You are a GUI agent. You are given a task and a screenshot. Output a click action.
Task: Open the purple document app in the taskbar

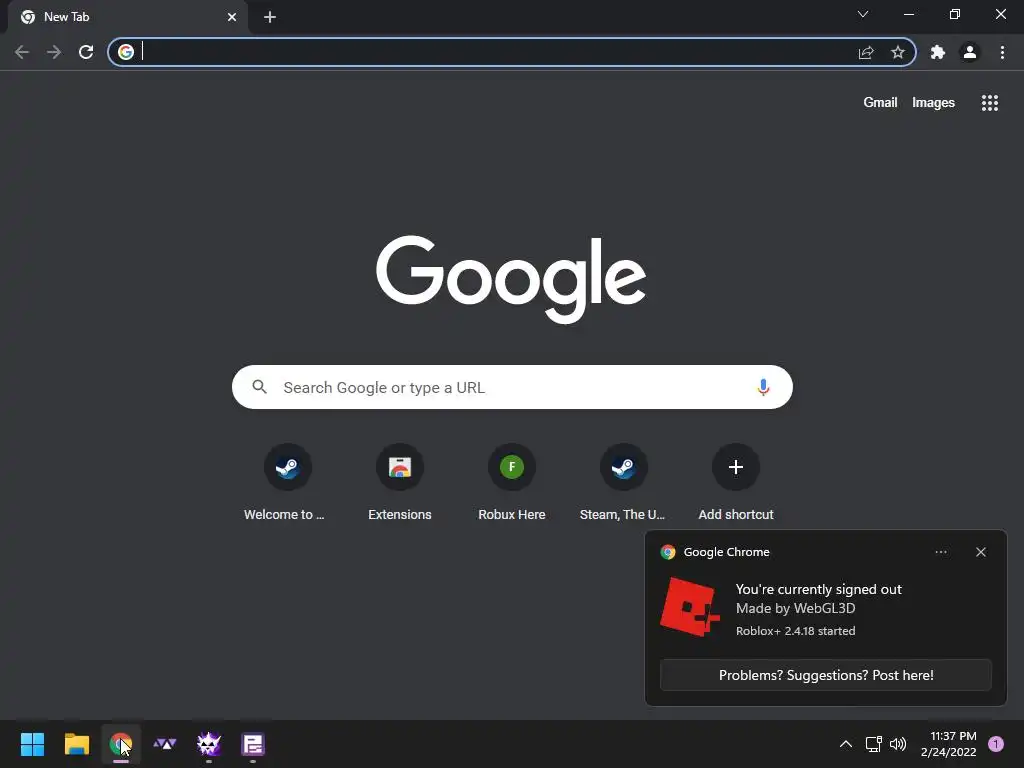(253, 744)
